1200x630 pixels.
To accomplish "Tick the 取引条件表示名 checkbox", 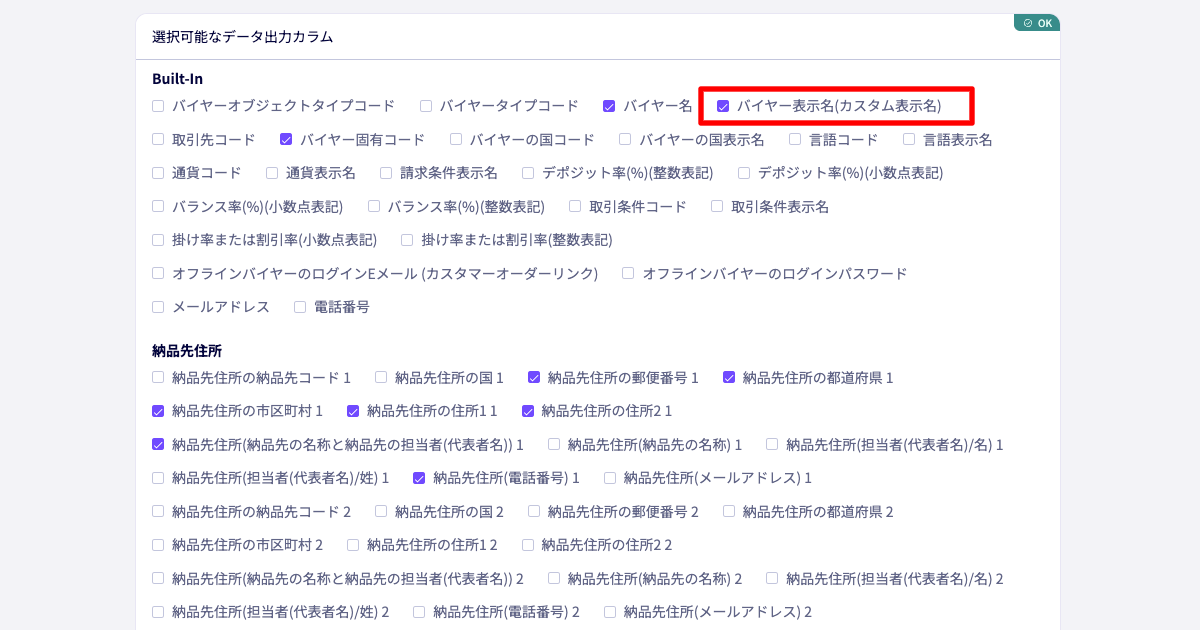I will (717, 206).
